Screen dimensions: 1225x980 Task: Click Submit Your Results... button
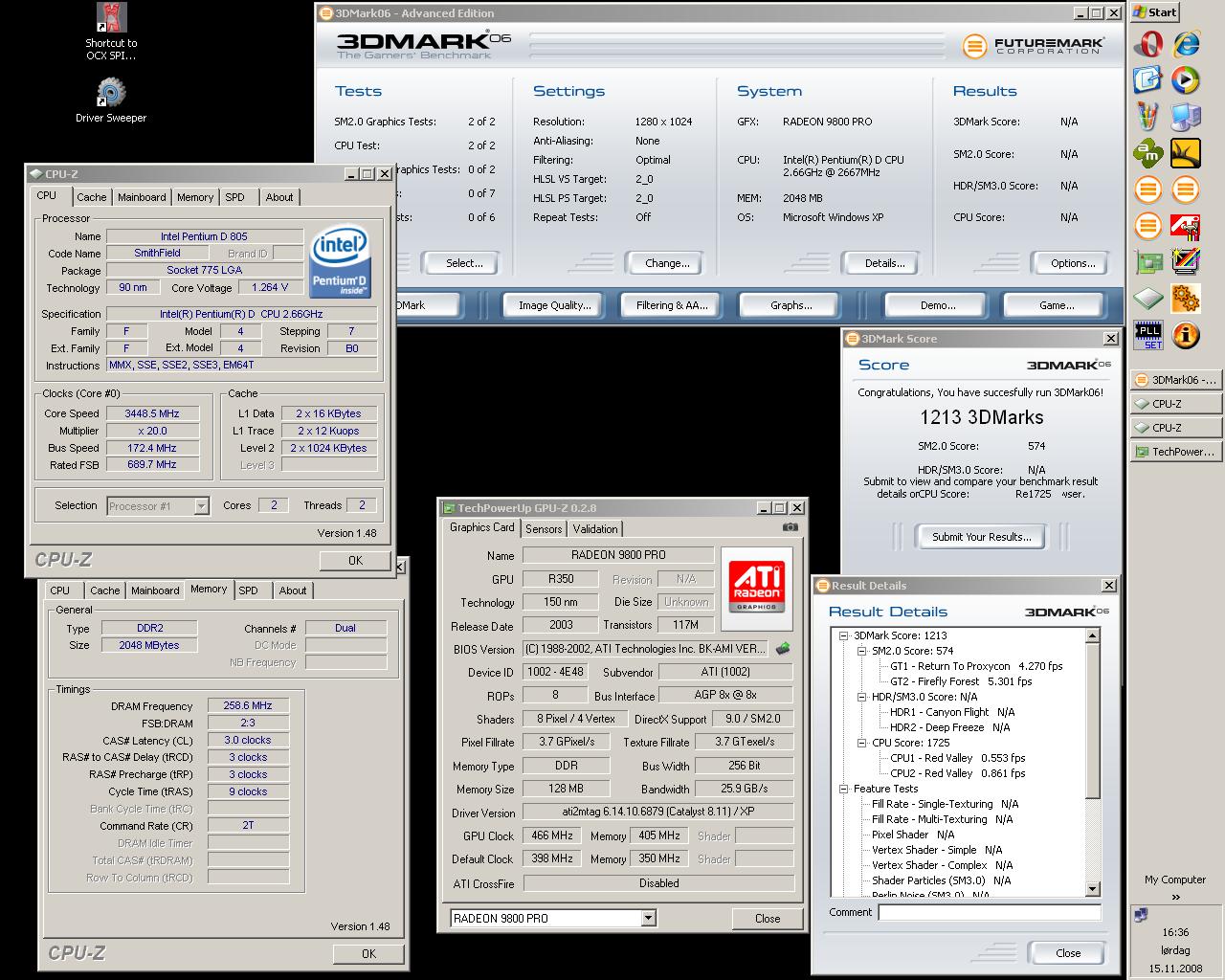[981, 537]
